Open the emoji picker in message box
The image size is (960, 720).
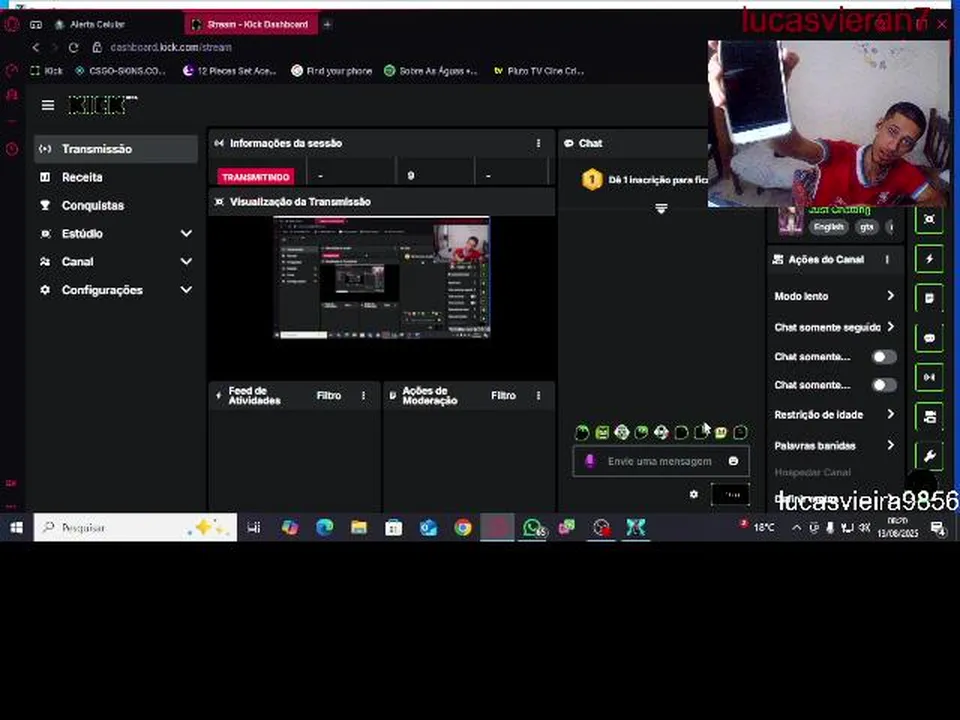click(733, 461)
